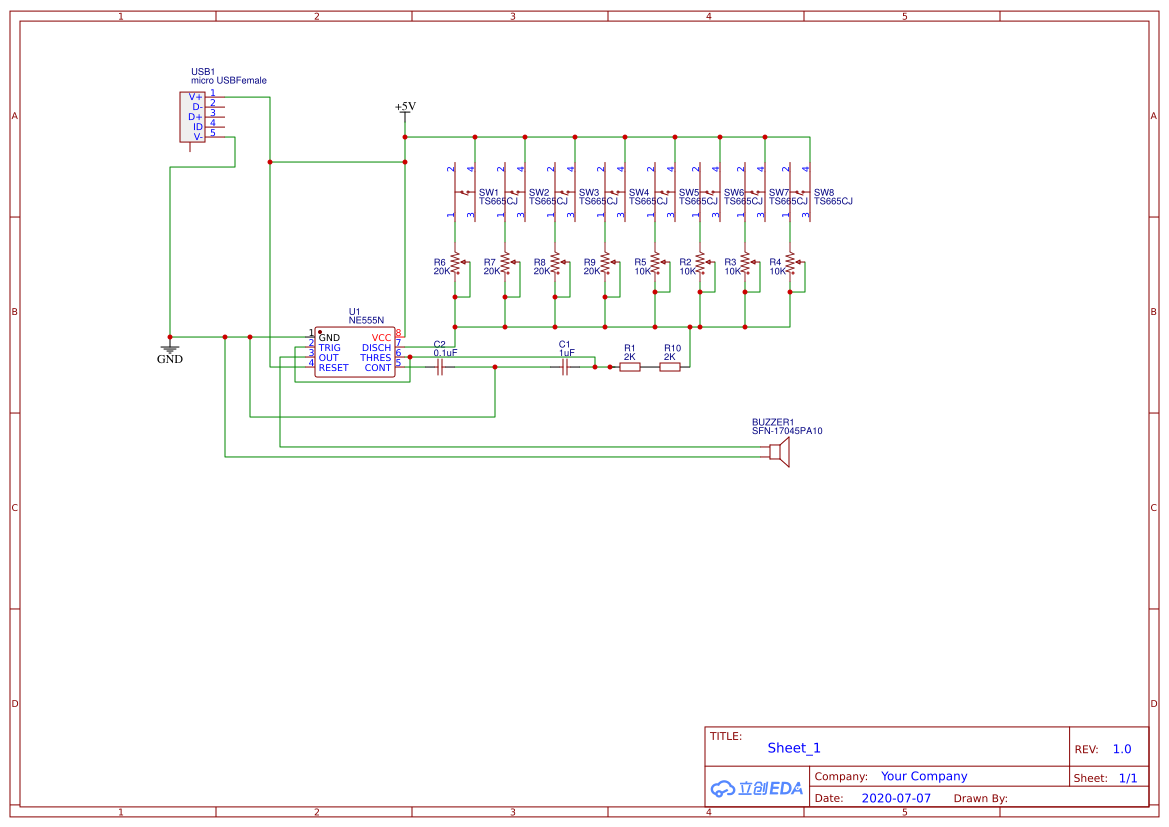Click the D+ pin label on USB1
1169x827 pixels.
195,117
